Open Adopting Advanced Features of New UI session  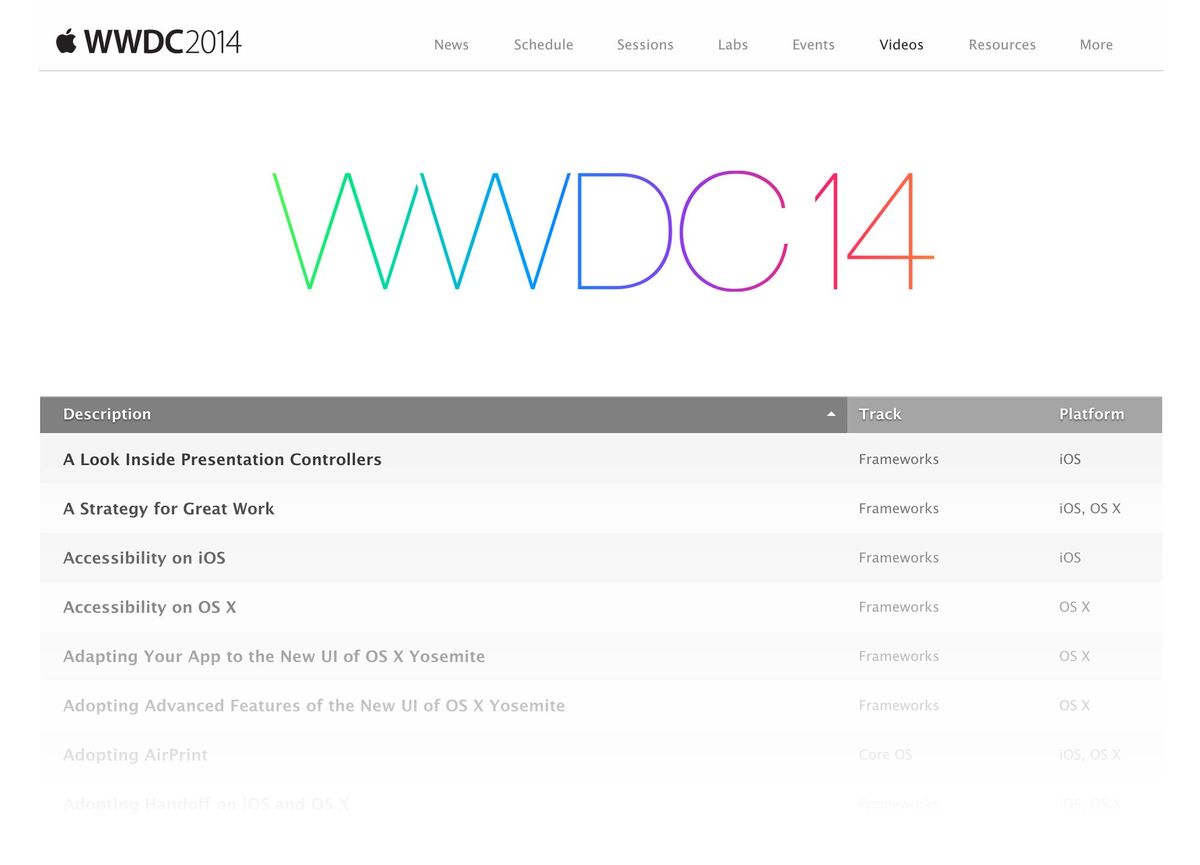tap(314, 705)
